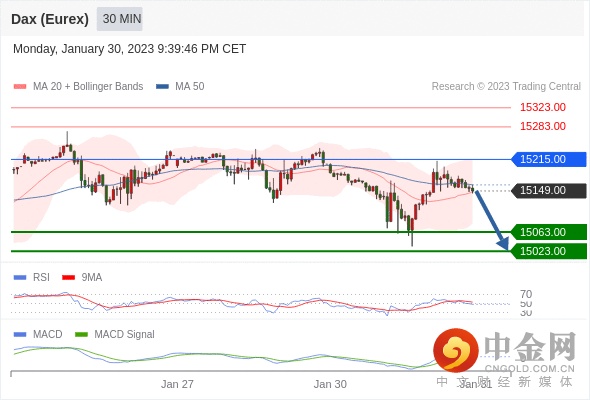Click the 15323.00 resistance level label
The height and width of the screenshot is (400, 590).
tap(543, 107)
